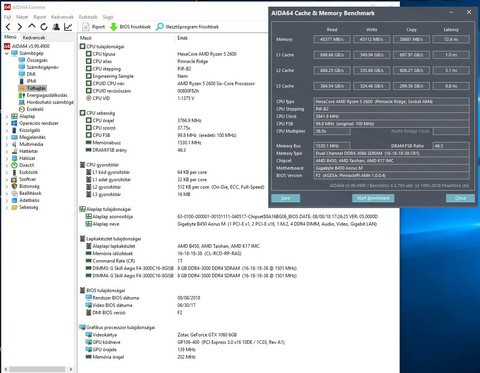Image resolution: width=480 pixels, height=373 pixels.
Task: Go back with the left arrow toolbar icon
Action: tap(8, 27)
